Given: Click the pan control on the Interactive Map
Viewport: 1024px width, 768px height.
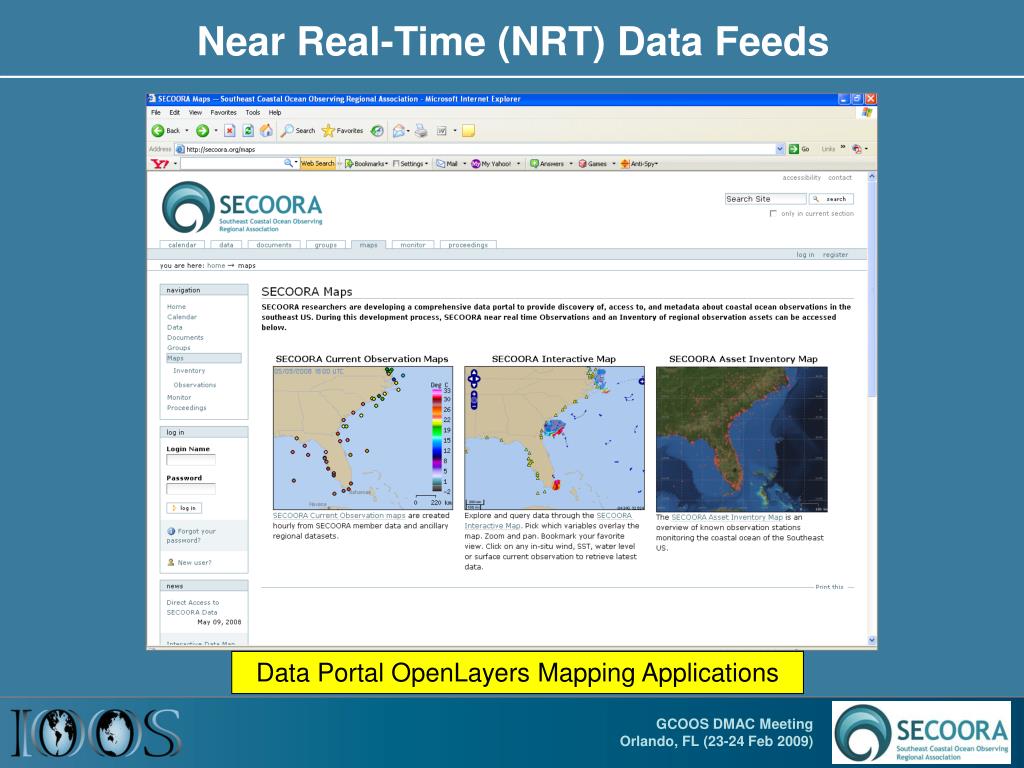Looking at the screenshot, I should (474, 378).
